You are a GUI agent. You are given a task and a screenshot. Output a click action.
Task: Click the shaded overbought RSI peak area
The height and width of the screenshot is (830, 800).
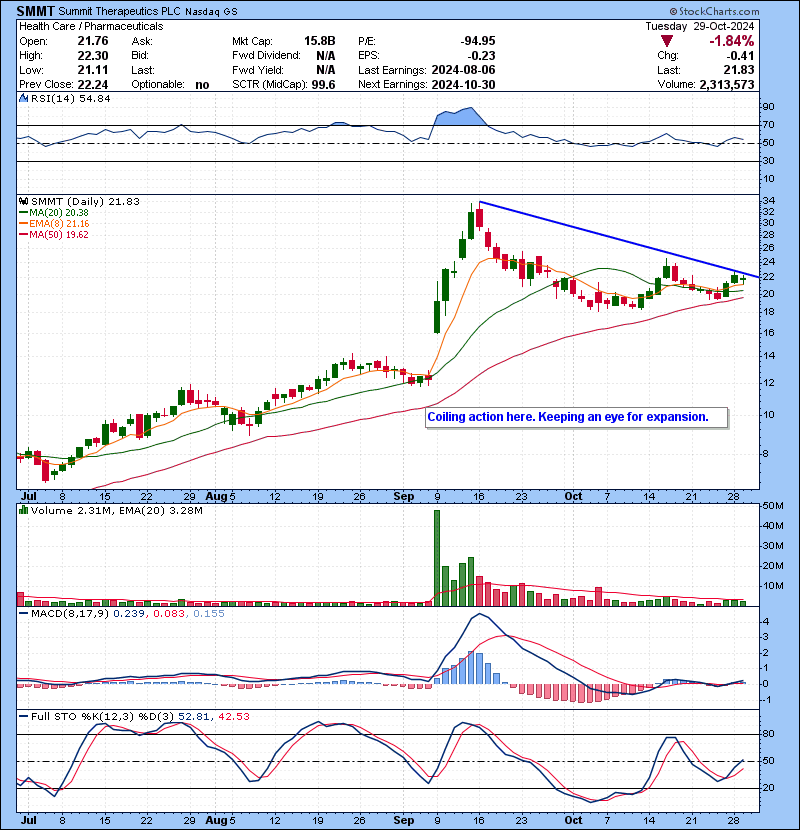[455, 117]
